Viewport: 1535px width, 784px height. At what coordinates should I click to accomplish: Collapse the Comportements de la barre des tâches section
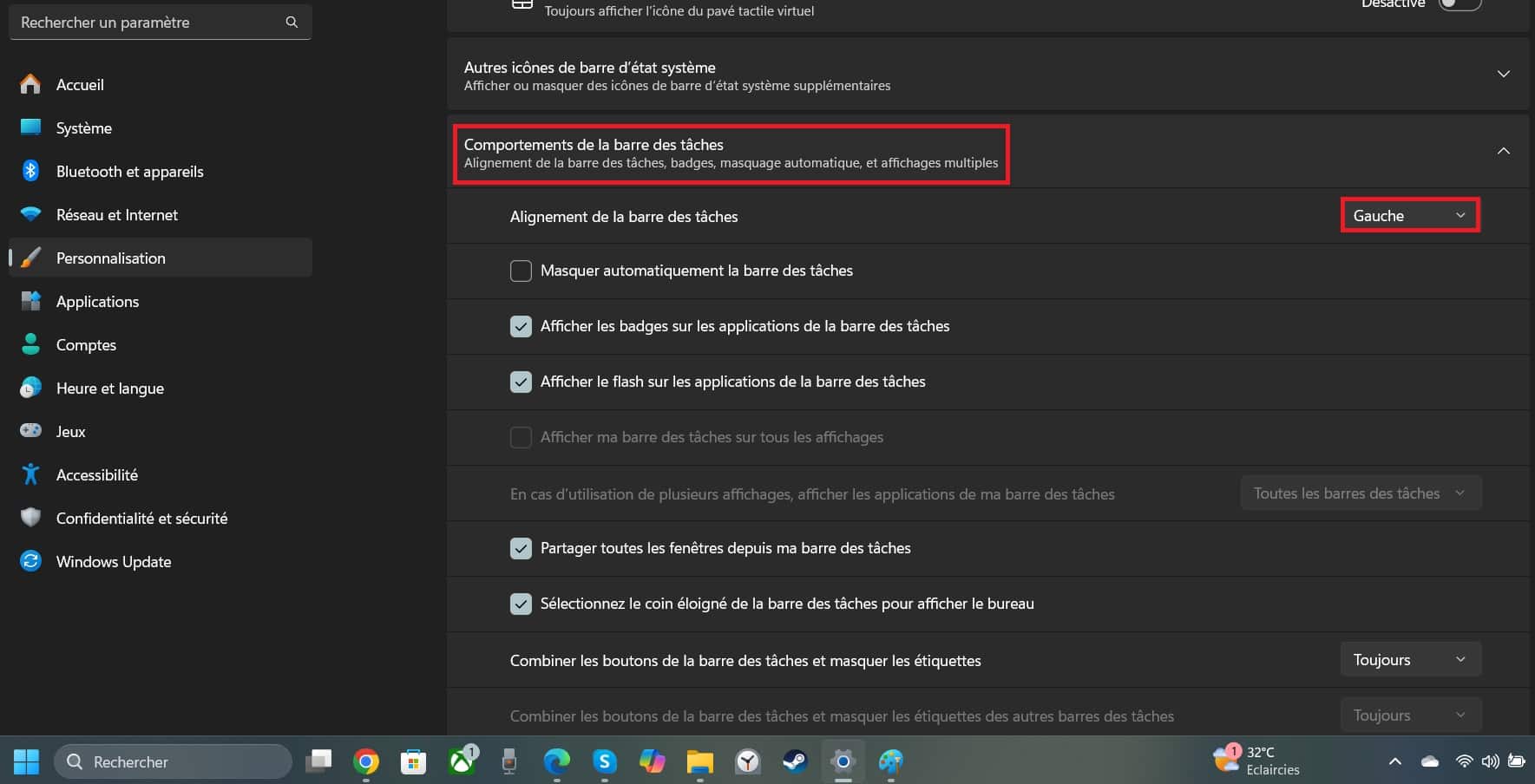(x=1504, y=151)
